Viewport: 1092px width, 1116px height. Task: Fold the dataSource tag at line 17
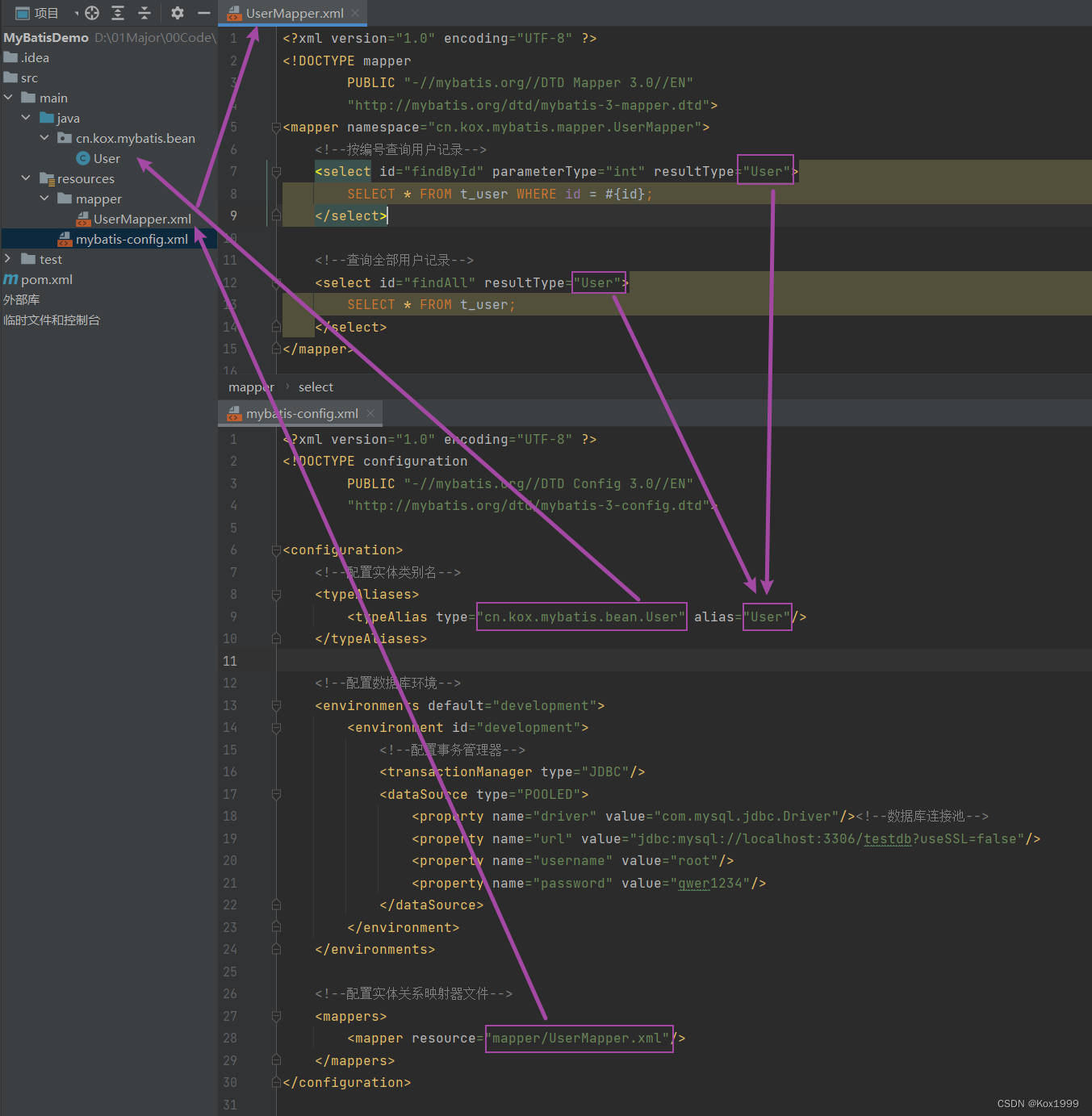[276, 795]
